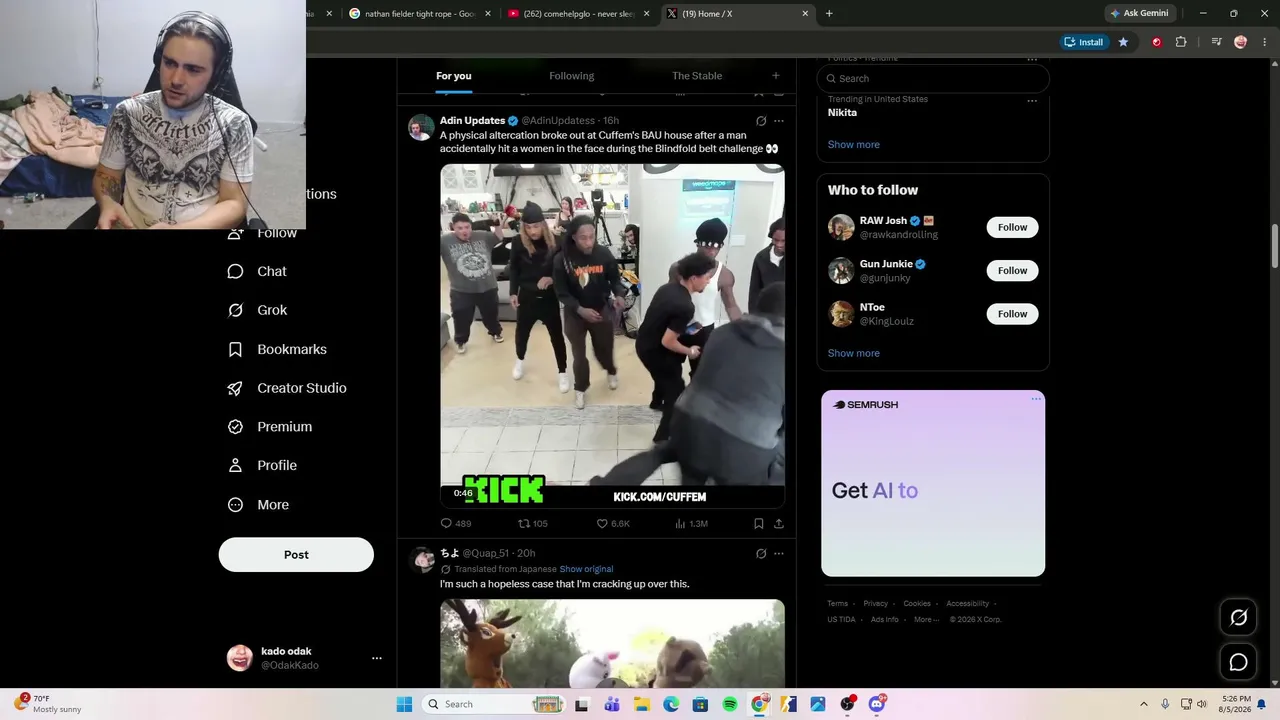This screenshot has height=720, width=1280.
Task: Show more accounts to follow
Action: [x=853, y=353]
